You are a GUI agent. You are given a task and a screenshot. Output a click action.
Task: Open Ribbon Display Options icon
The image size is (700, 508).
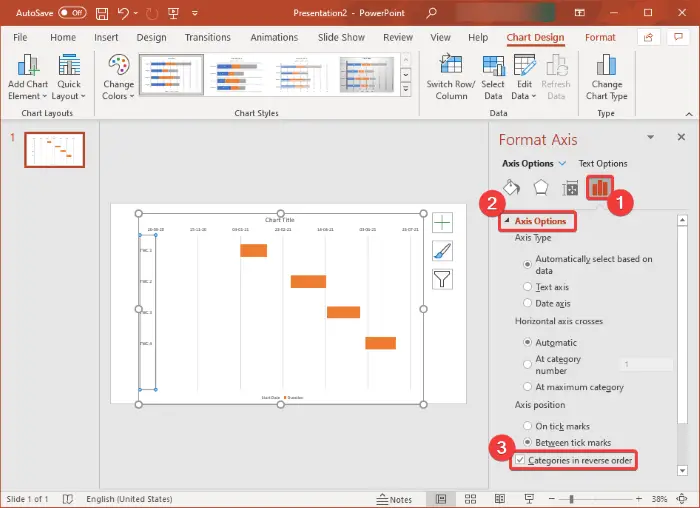click(579, 13)
